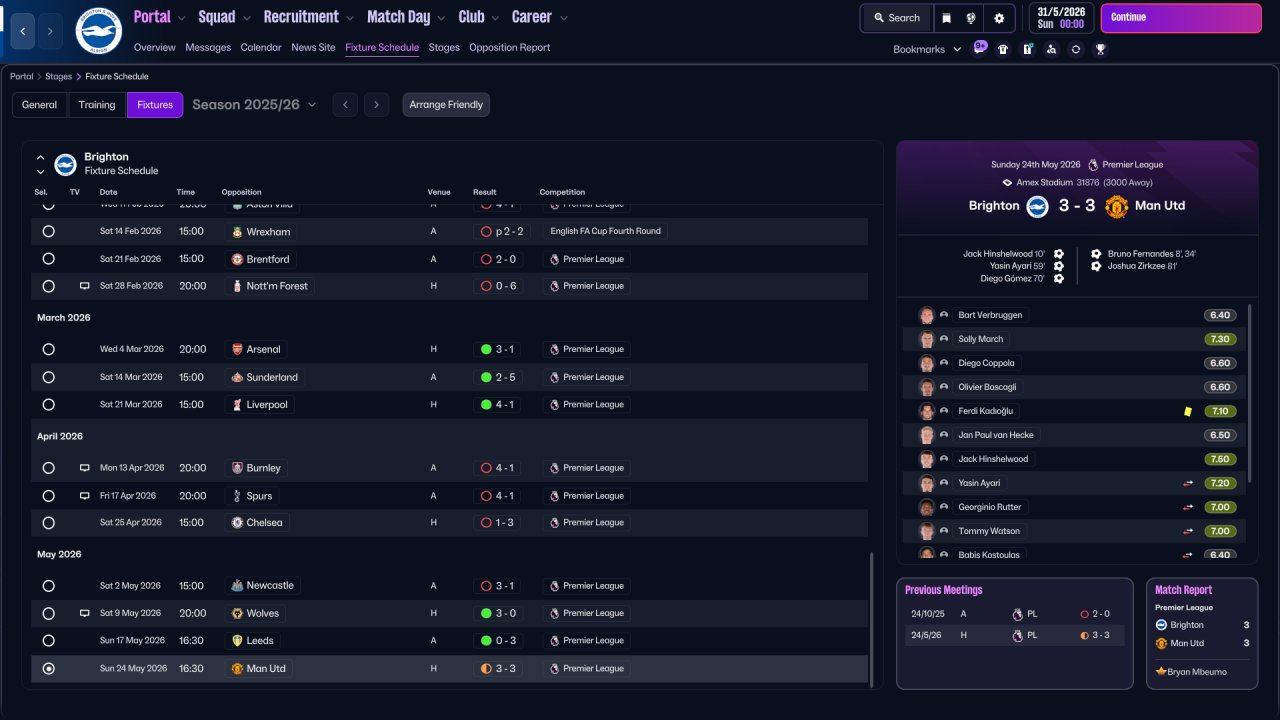Expand the Recruitment menu dropdown
This screenshot has height=720, width=1280.
(x=349, y=18)
